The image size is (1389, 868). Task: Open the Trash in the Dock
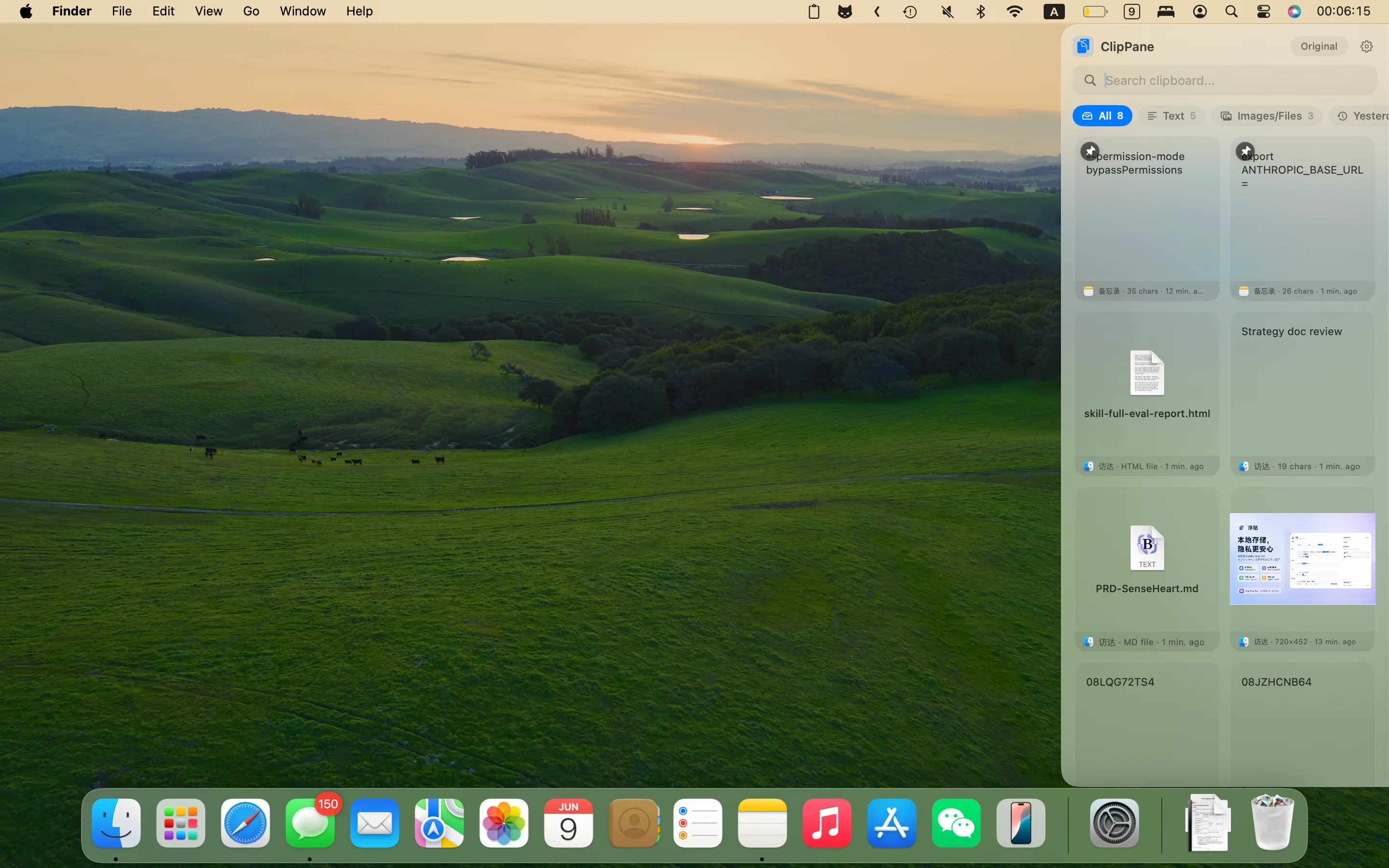[1272, 822]
